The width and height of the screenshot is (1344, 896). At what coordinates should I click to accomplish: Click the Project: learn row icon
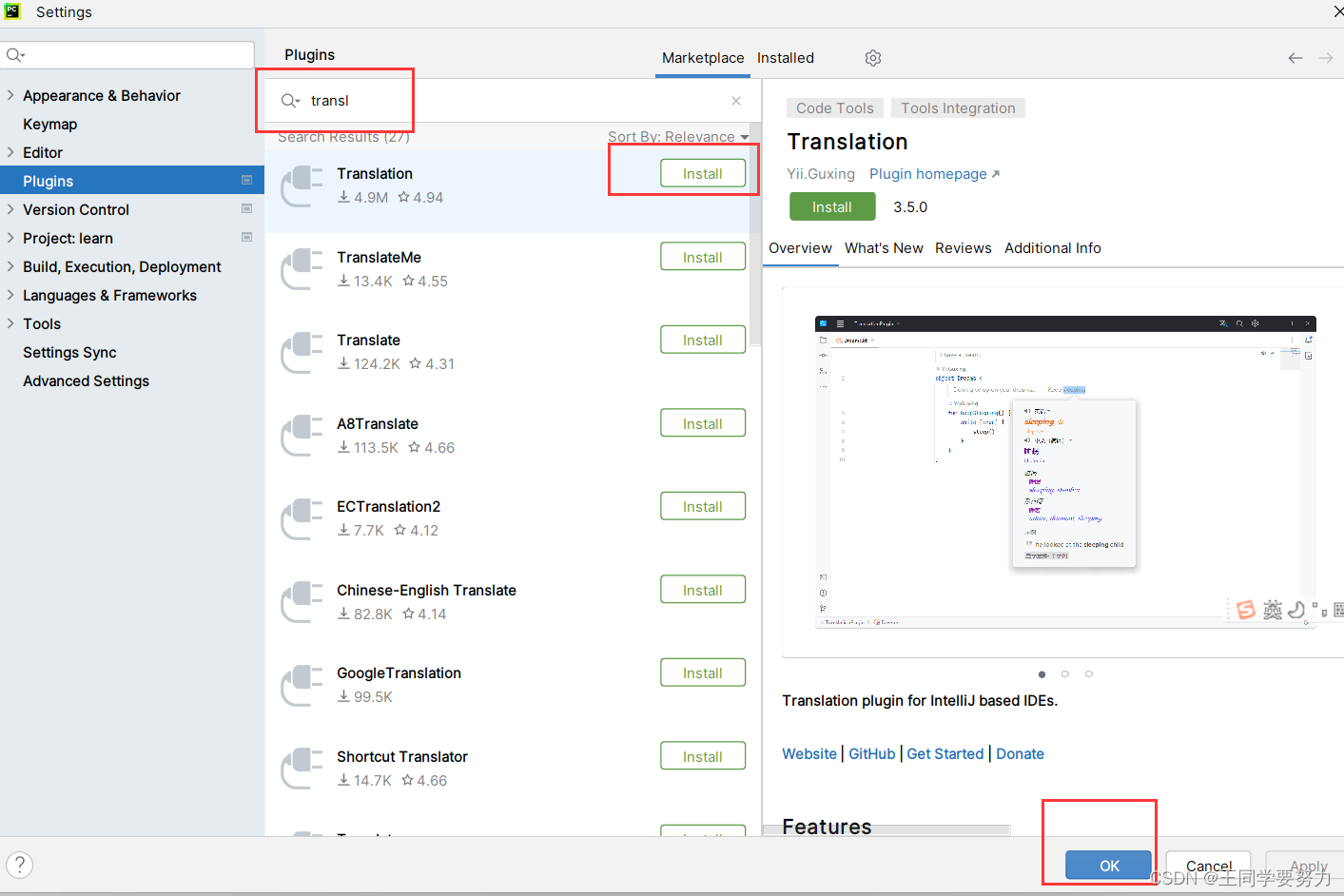(247, 237)
